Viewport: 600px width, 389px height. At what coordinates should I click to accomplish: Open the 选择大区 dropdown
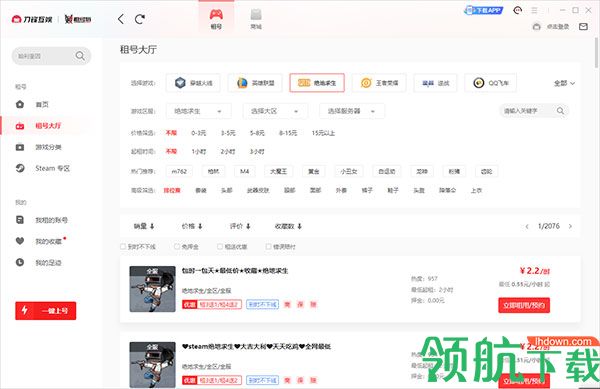point(275,111)
